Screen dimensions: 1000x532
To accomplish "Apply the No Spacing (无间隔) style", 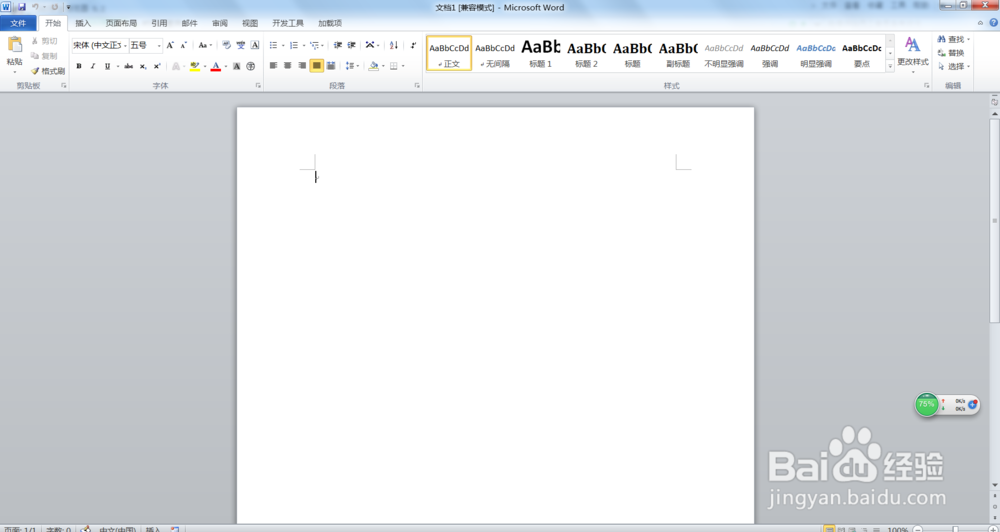I will (x=495, y=53).
